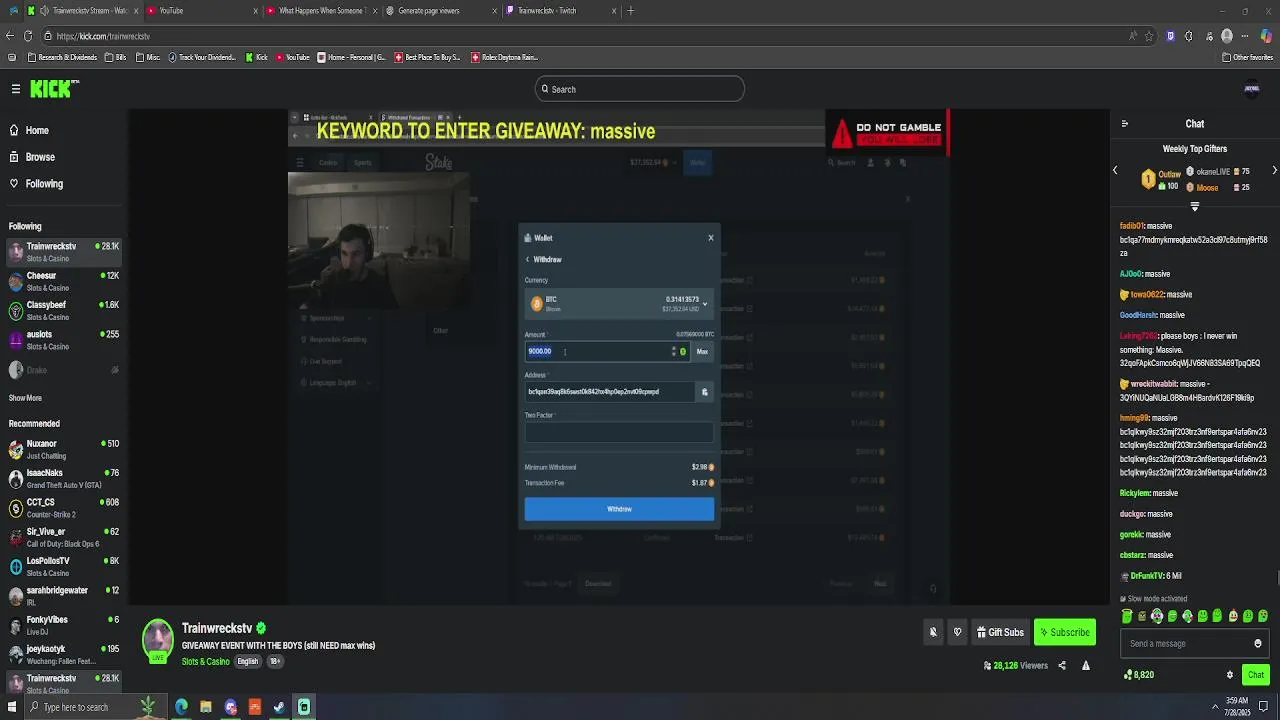This screenshot has width=1280, height=720.
Task: Click the Gift Subs button
Action: click(1000, 632)
